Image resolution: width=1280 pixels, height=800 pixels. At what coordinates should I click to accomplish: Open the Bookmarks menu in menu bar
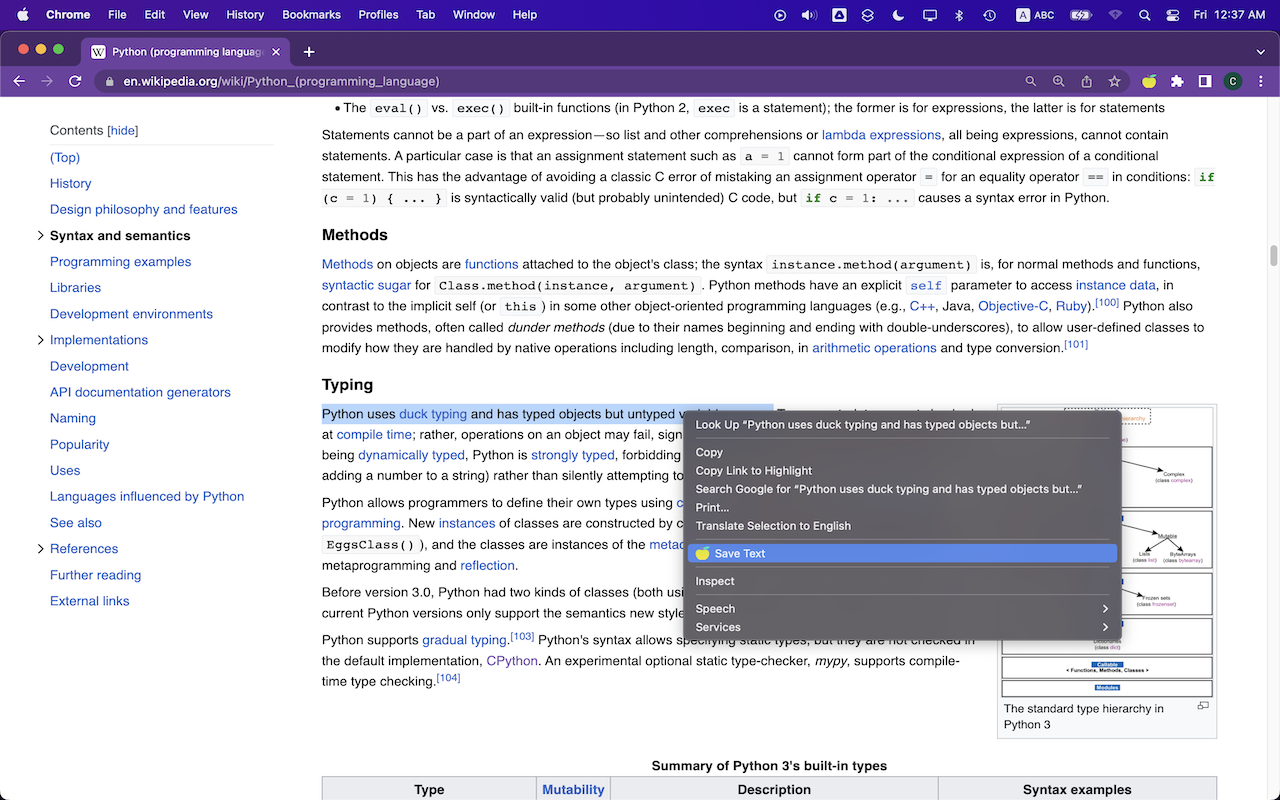point(311,15)
